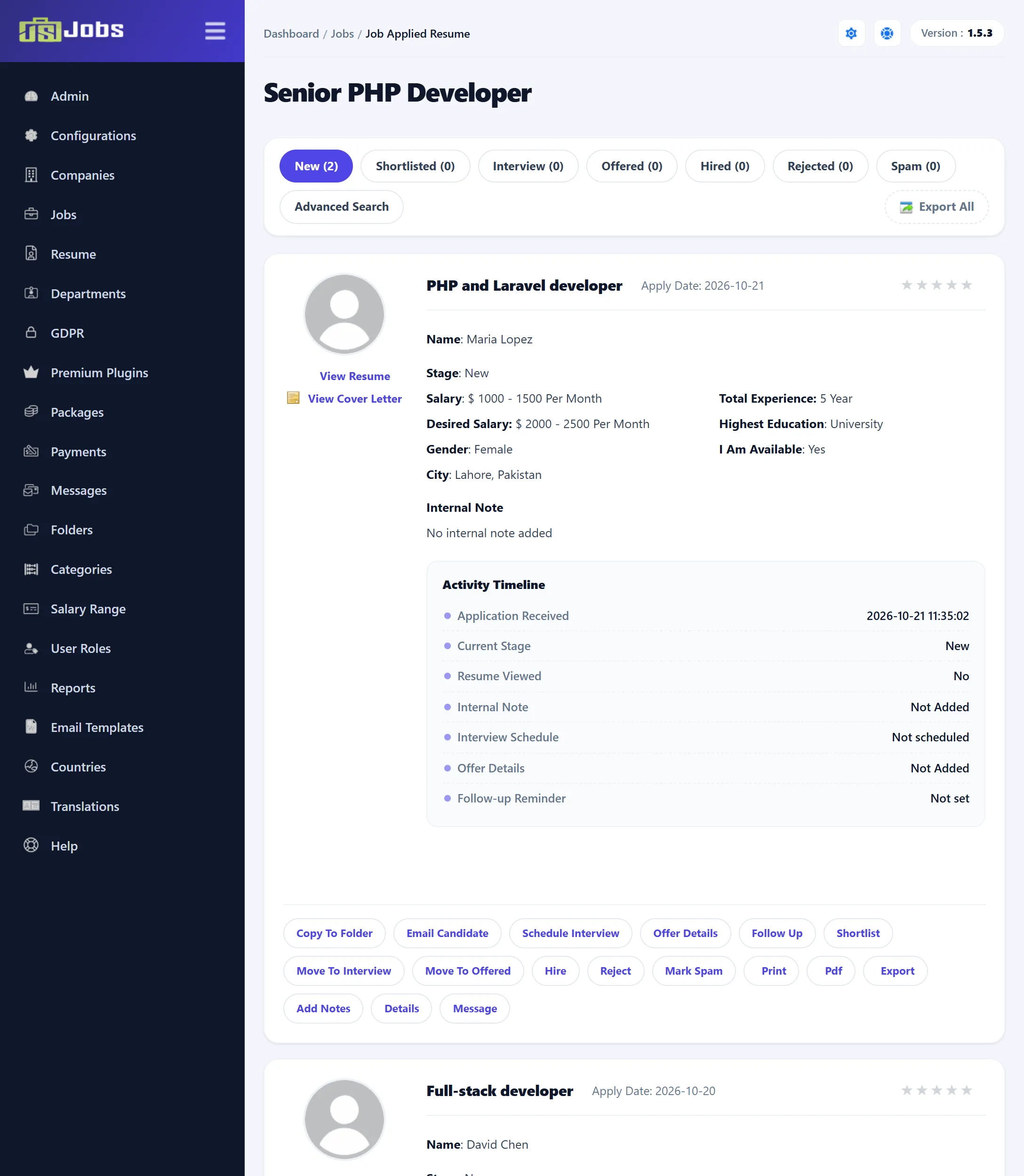Image resolution: width=1024 pixels, height=1176 pixels.
Task: Rate Maria Lopez's application five stars
Action: coord(966,285)
